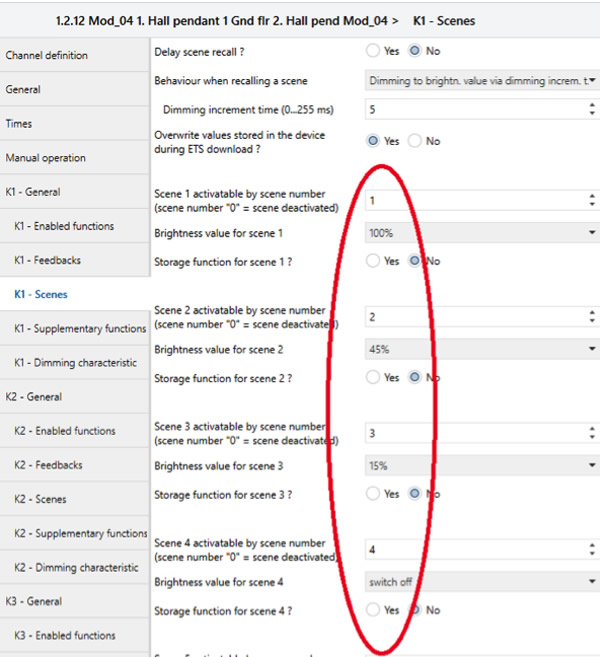The image size is (600, 657).
Task: Choose No for Overwrite values during ETS download
Action: (x=414, y=141)
